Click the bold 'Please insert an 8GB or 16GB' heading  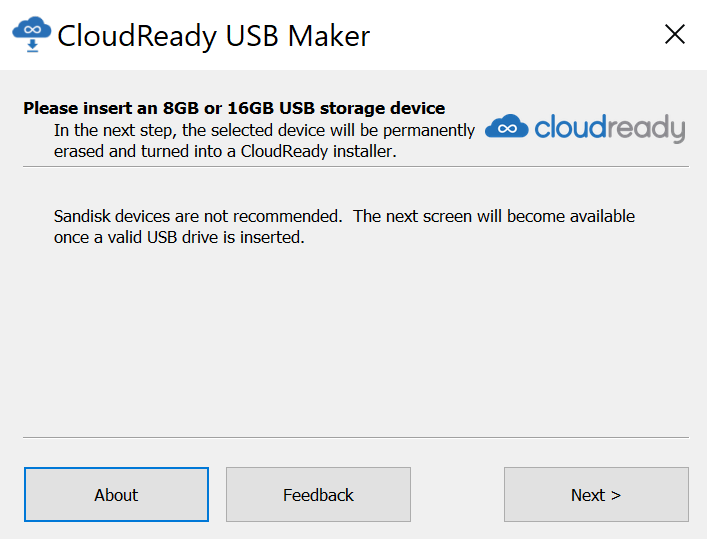pyautogui.click(x=234, y=108)
